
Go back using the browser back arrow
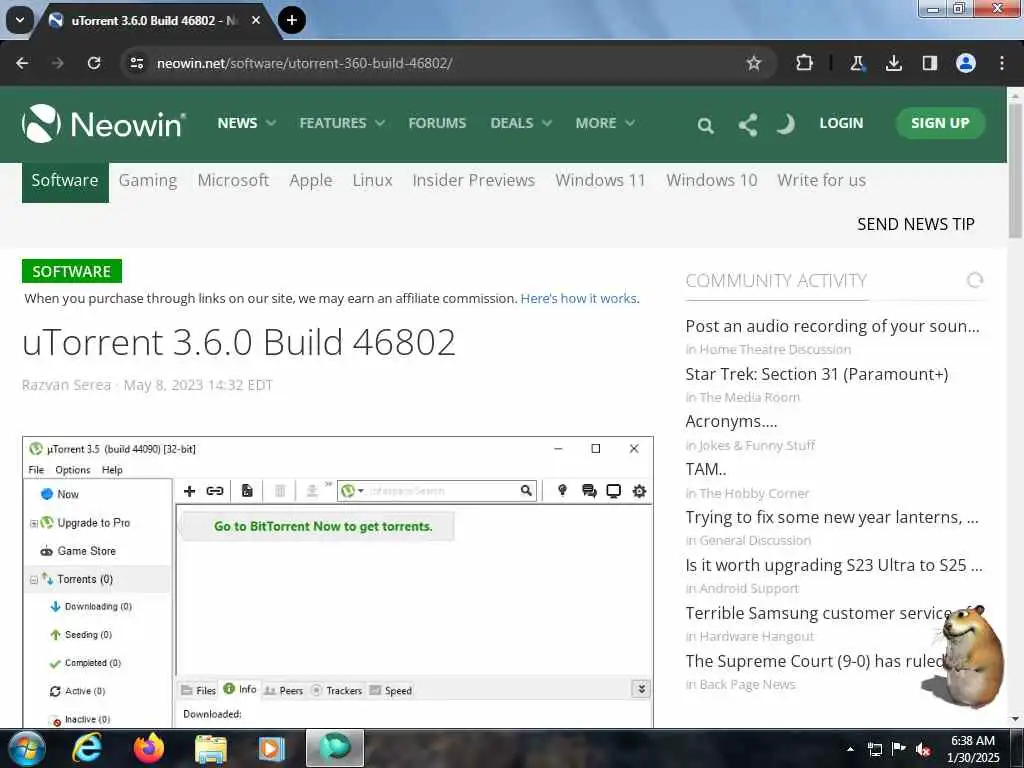pyautogui.click(x=22, y=63)
